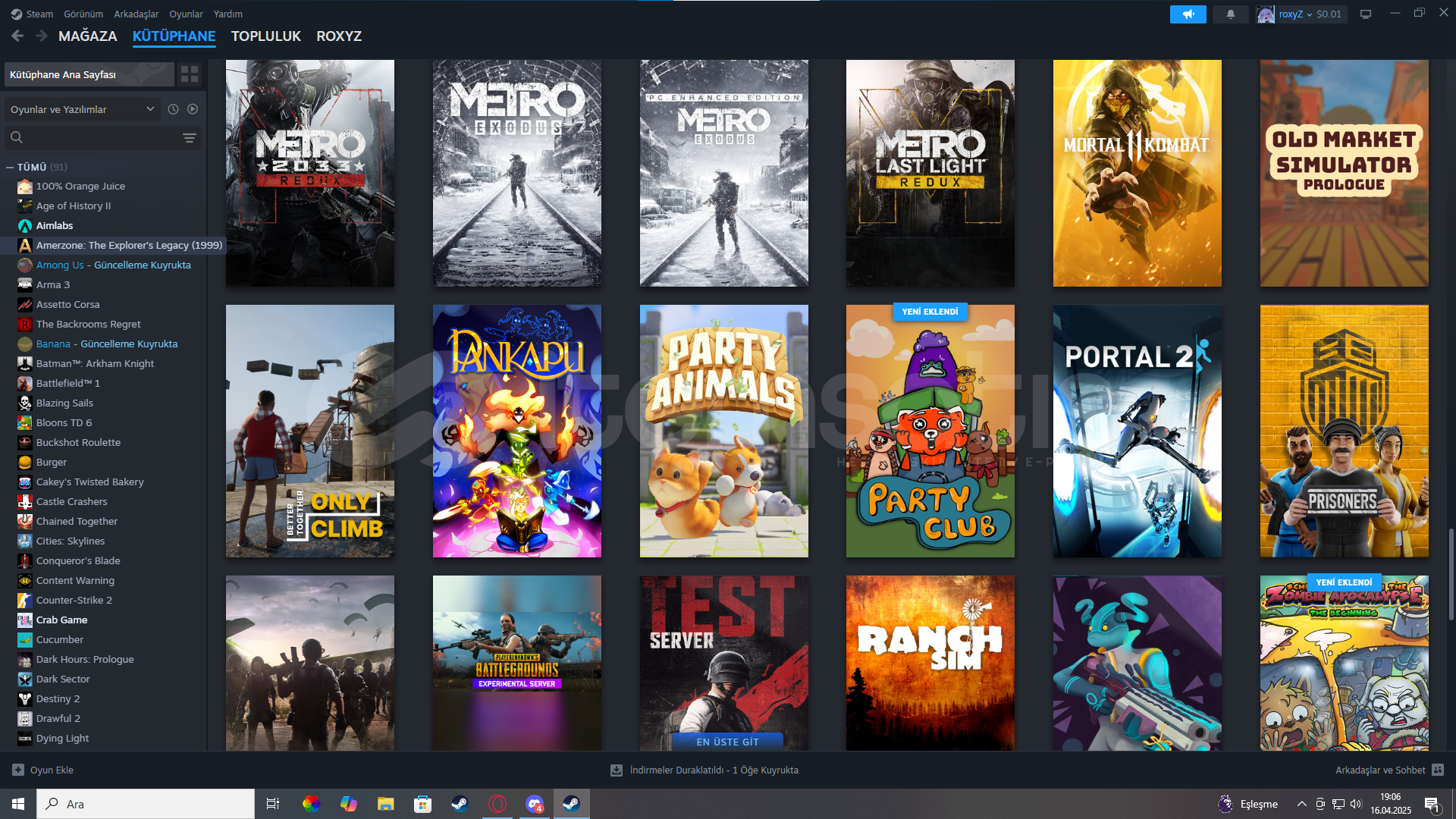
Task: Select Cities: Skylines in list
Action: coord(71,541)
